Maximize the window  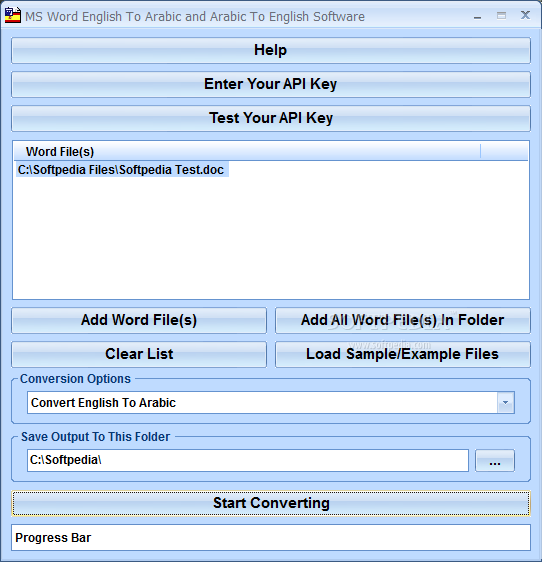point(501,16)
